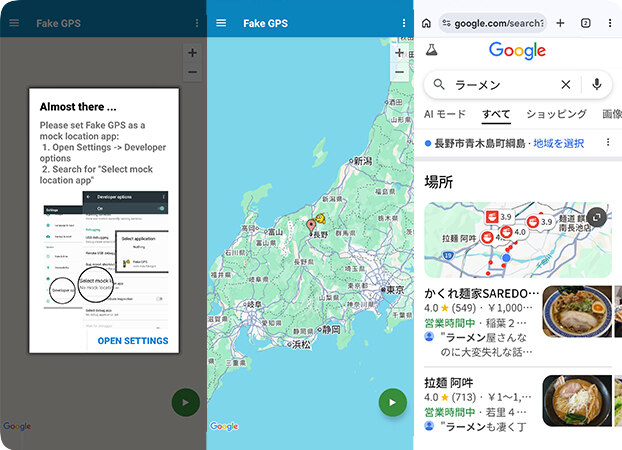Zoom out button on left dimmed map
The height and width of the screenshot is (450, 622).
(x=192, y=72)
